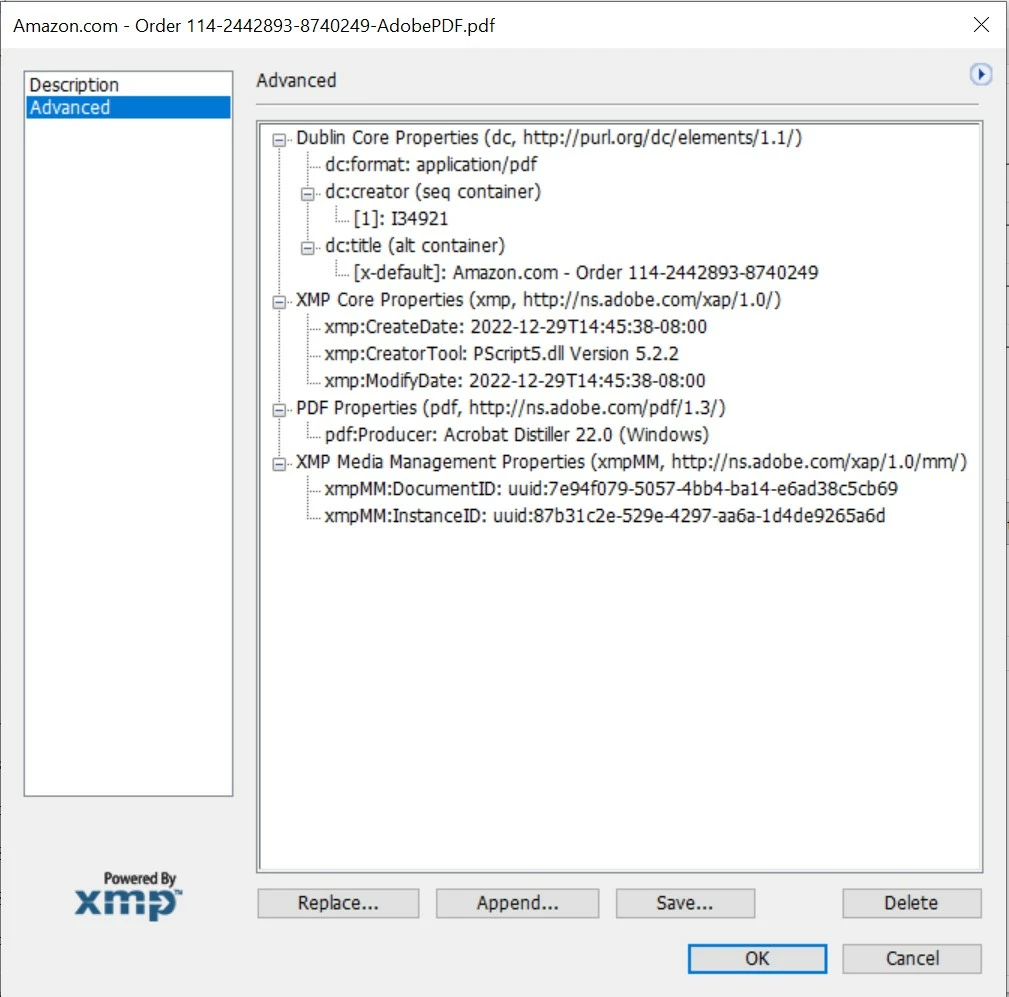Open the Advanced panel flyout arrow menu
Screen dimensions: 1009x997
(x=981, y=75)
